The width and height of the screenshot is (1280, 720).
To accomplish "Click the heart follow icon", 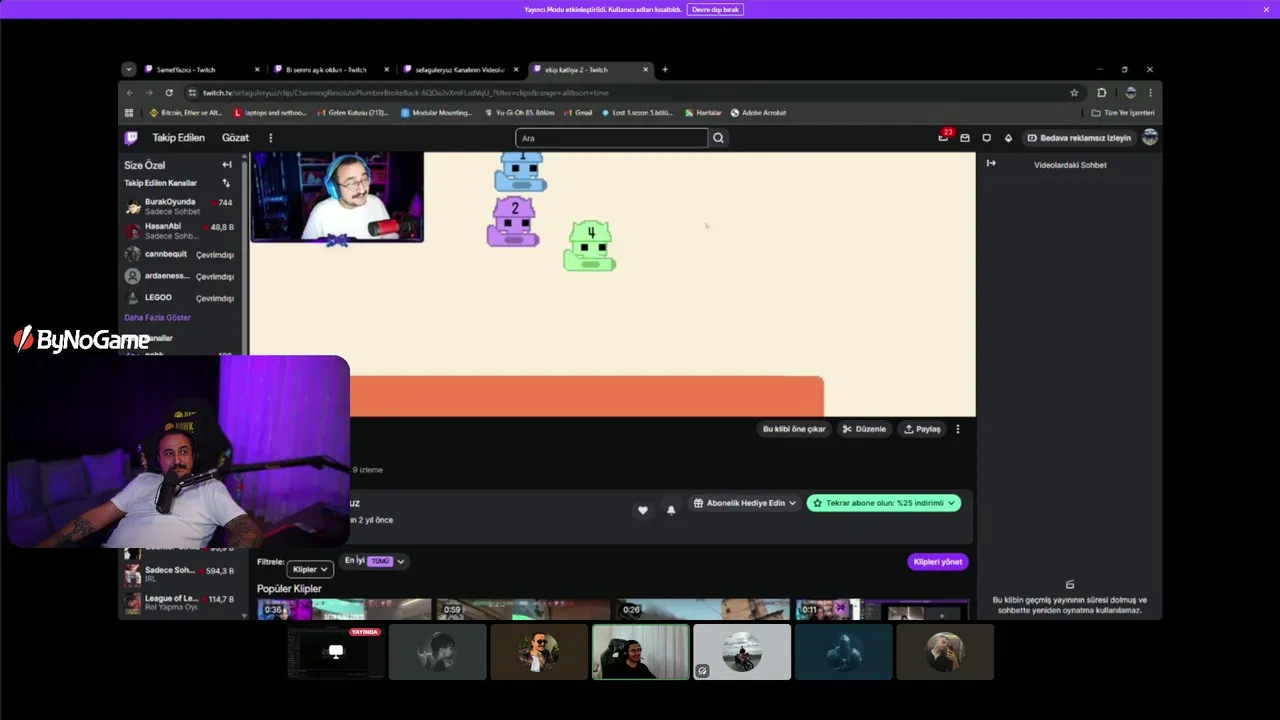I will [643, 510].
